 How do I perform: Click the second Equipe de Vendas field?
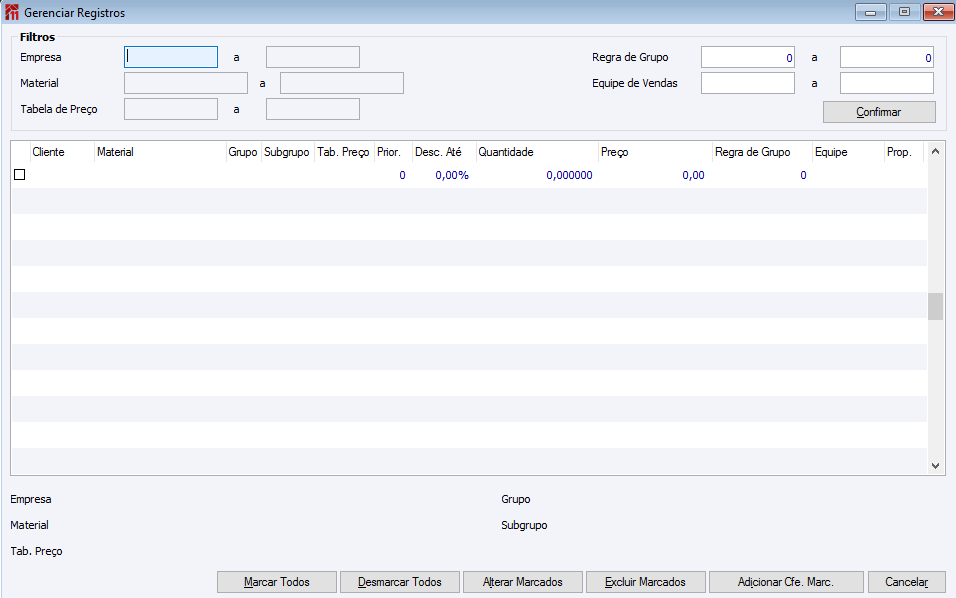887,83
